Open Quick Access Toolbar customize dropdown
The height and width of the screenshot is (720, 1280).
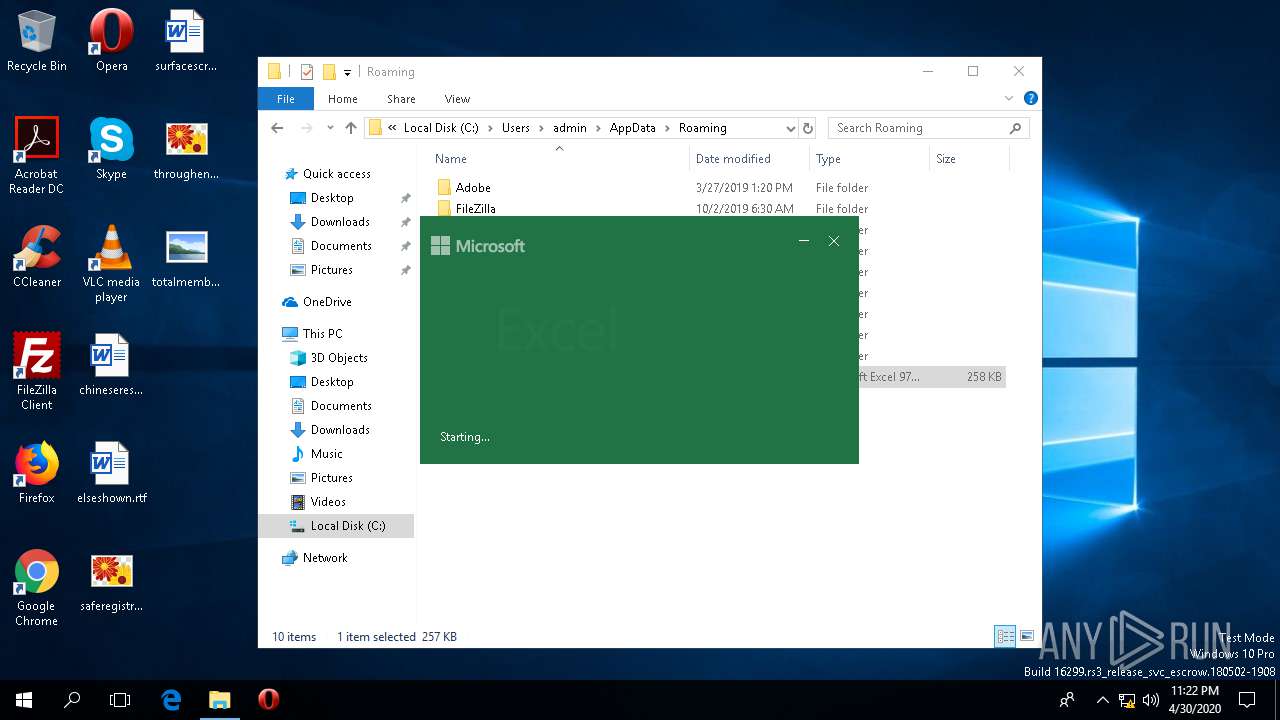click(x=347, y=72)
